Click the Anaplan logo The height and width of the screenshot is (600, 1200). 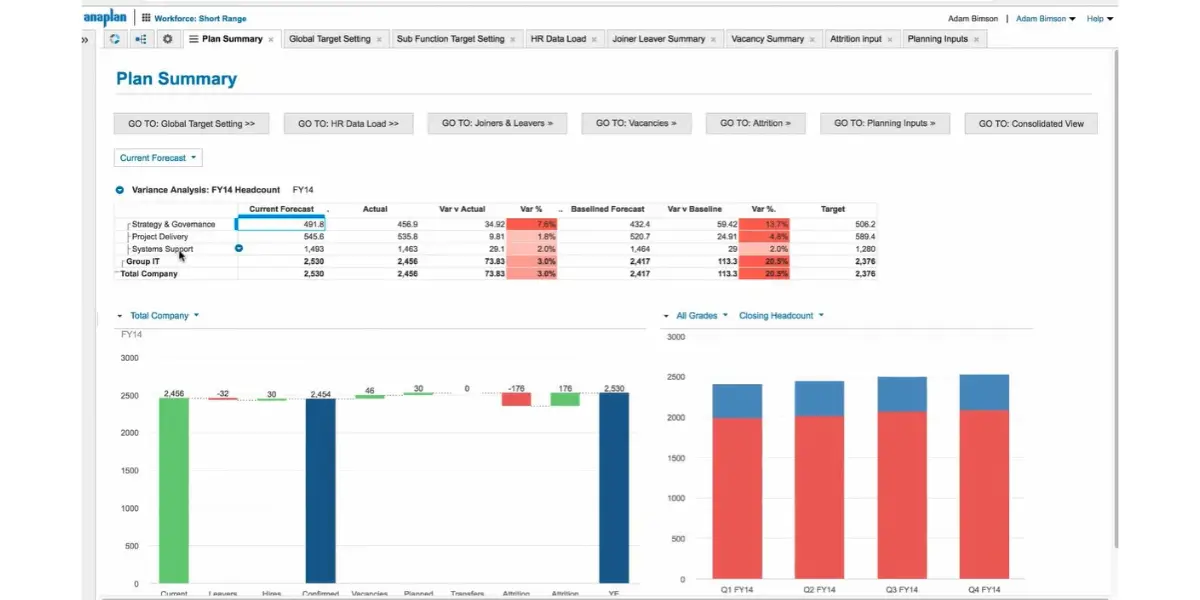pyautogui.click(x=104, y=17)
